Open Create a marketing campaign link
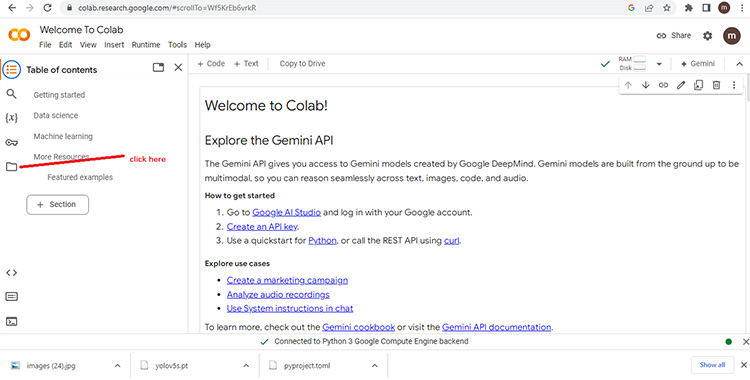The image size is (750, 380). click(287, 280)
